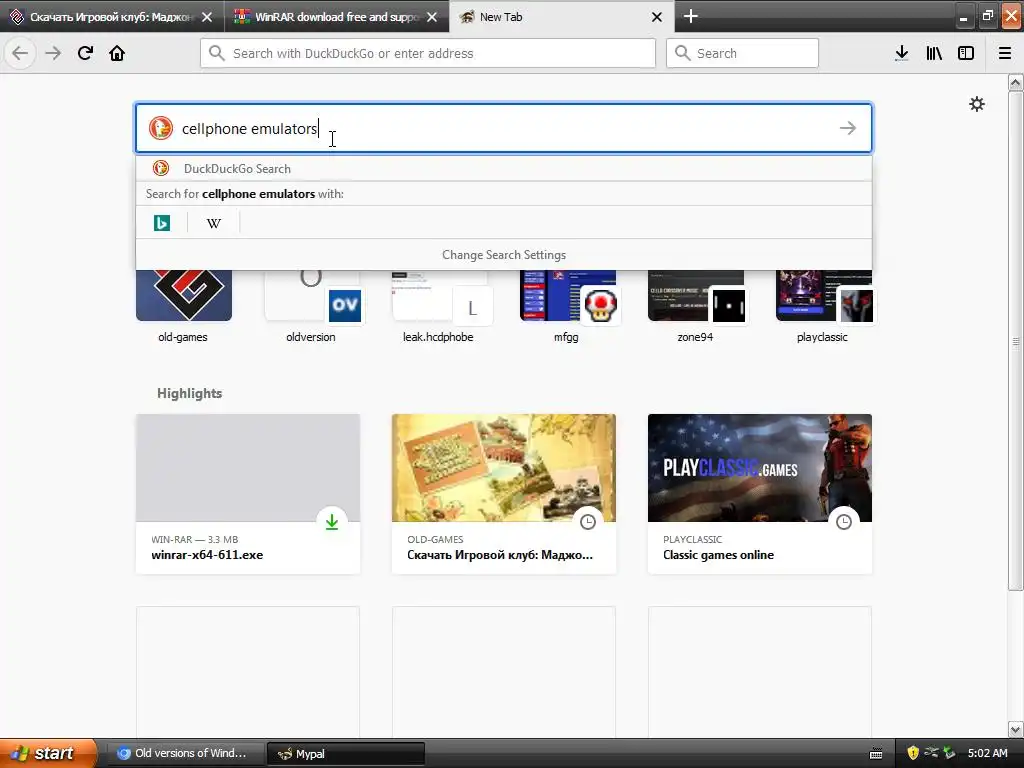Click the keyboard tray icon
1024x768 pixels.
tap(876, 754)
